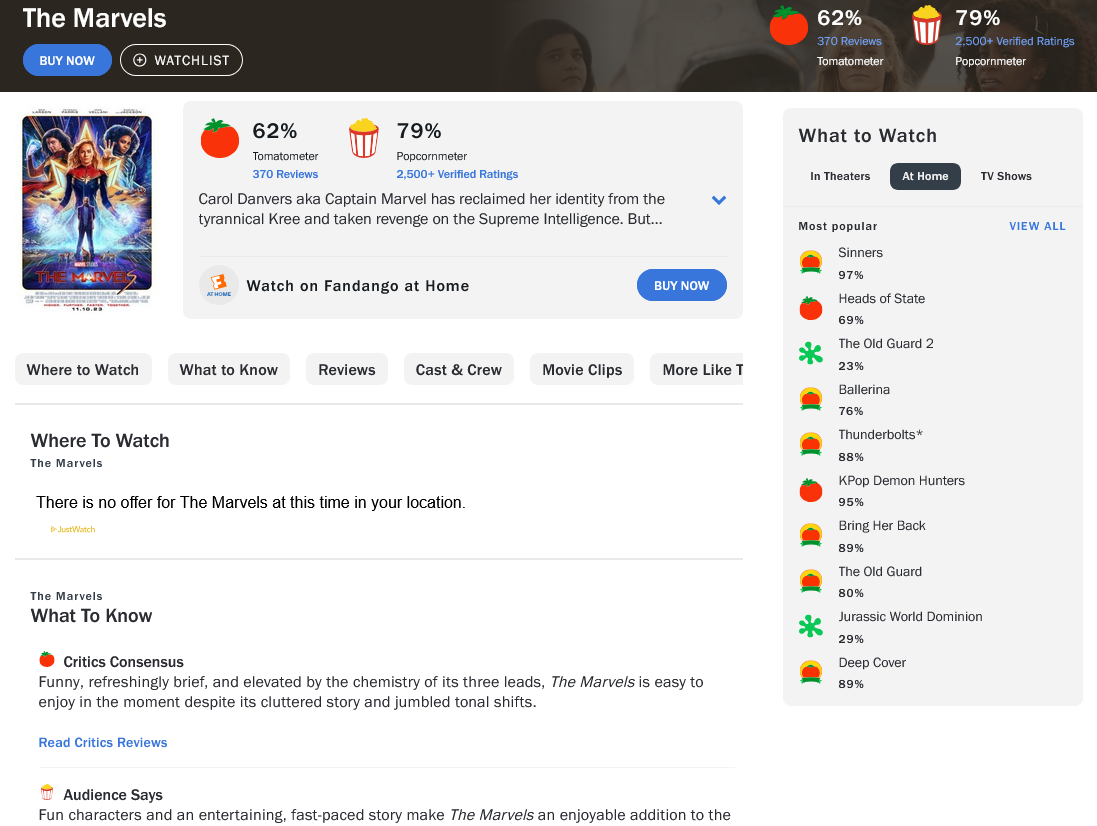
Task: Click the 29% score under Jurassic World Dominion
Action: pos(851,639)
